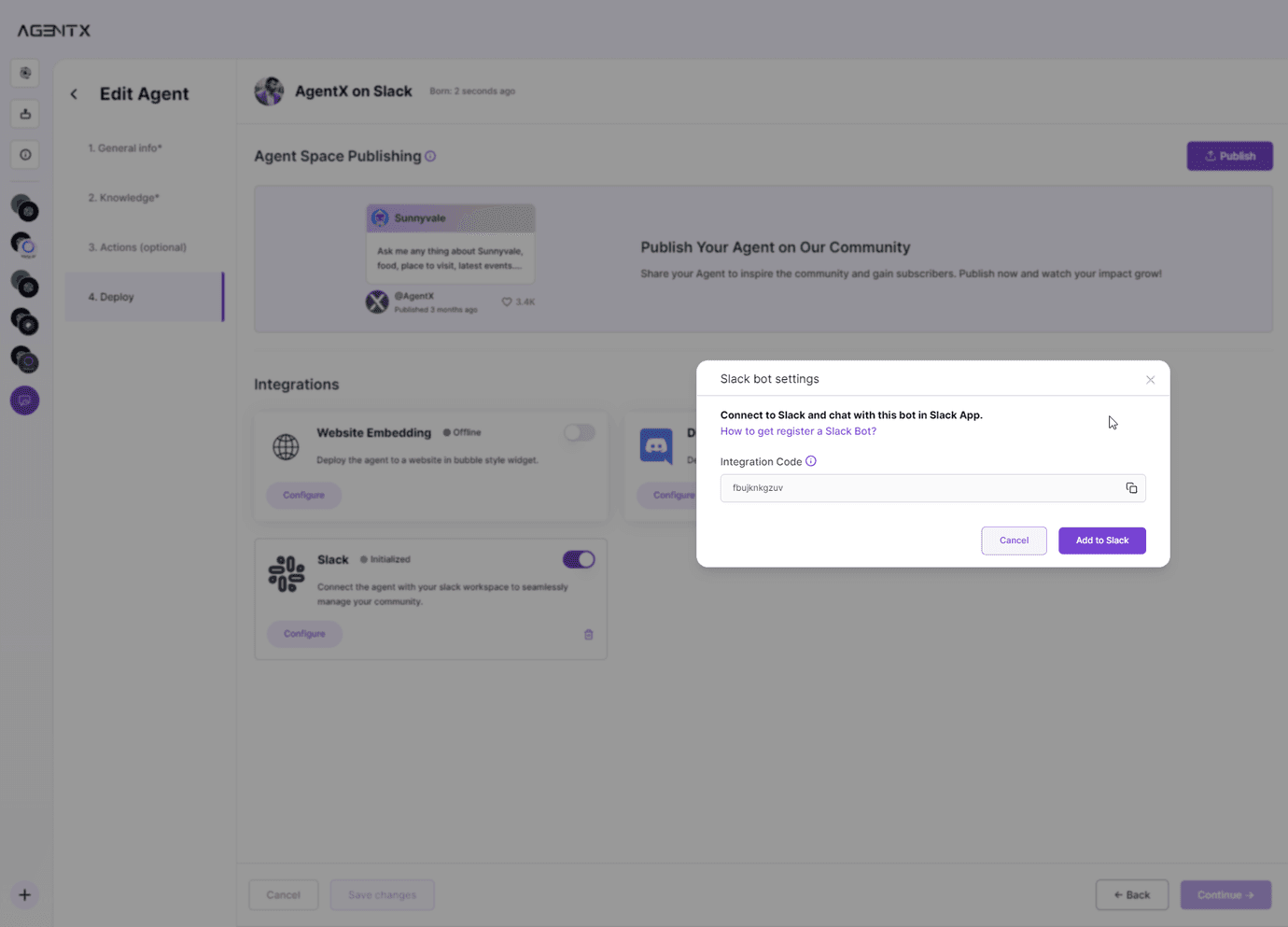The image size is (1288, 927).
Task: Go back using the Edit Agent arrow
Action: coord(74,93)
